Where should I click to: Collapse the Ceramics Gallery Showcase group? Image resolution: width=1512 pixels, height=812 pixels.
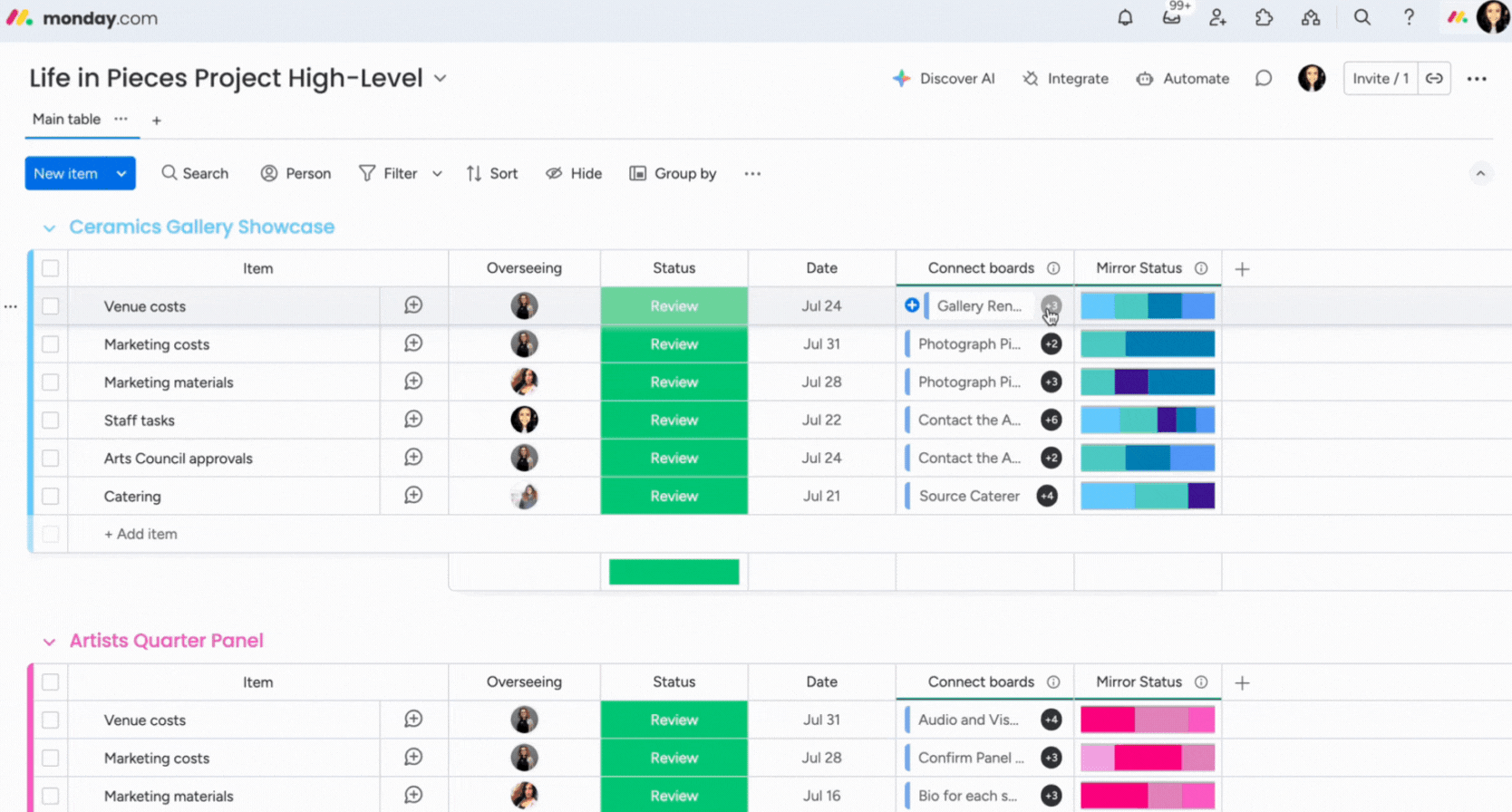pyautogui.click(x=49, y=227)
